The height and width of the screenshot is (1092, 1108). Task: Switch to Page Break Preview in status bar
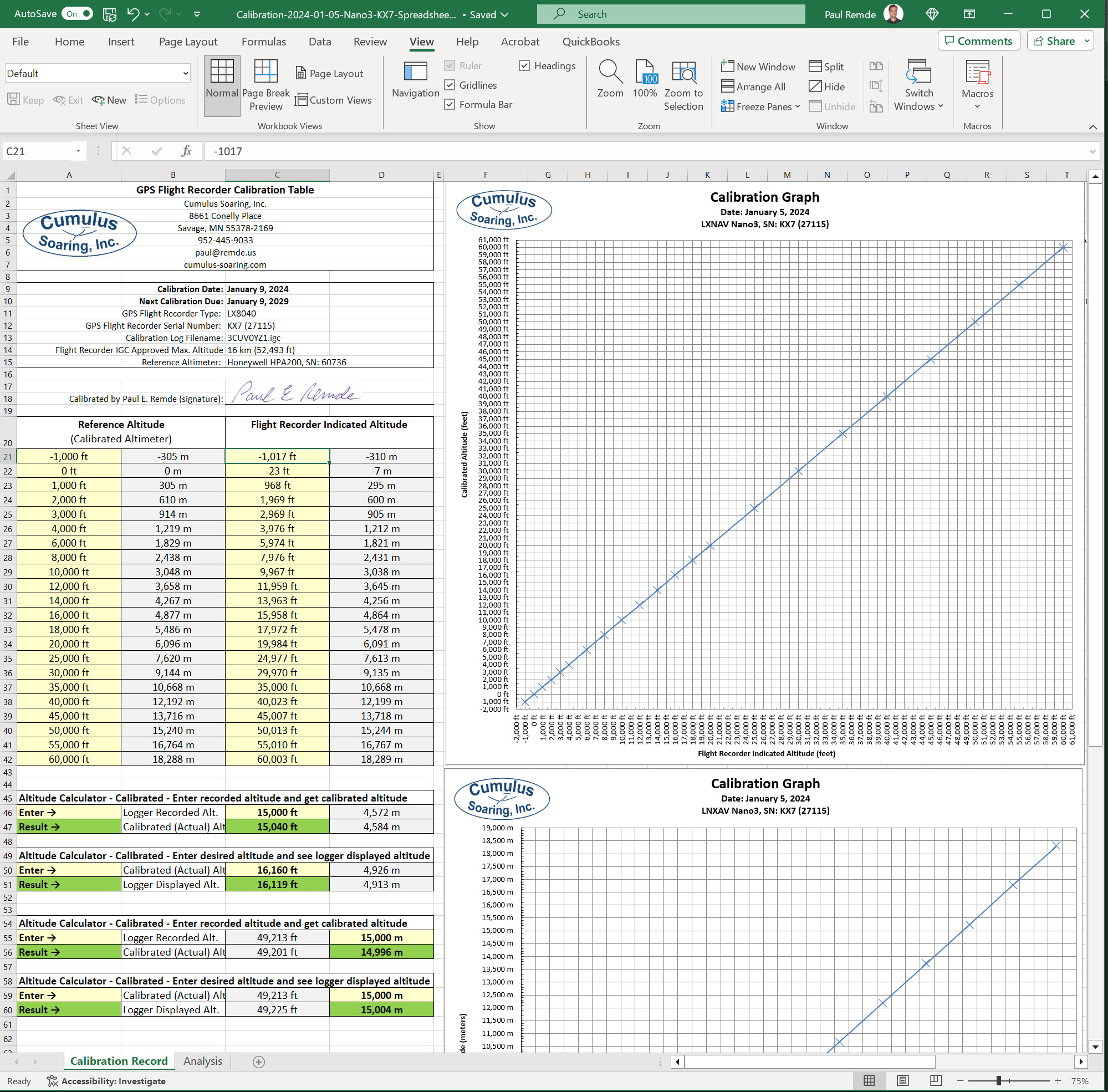[x=936, y=1080]
